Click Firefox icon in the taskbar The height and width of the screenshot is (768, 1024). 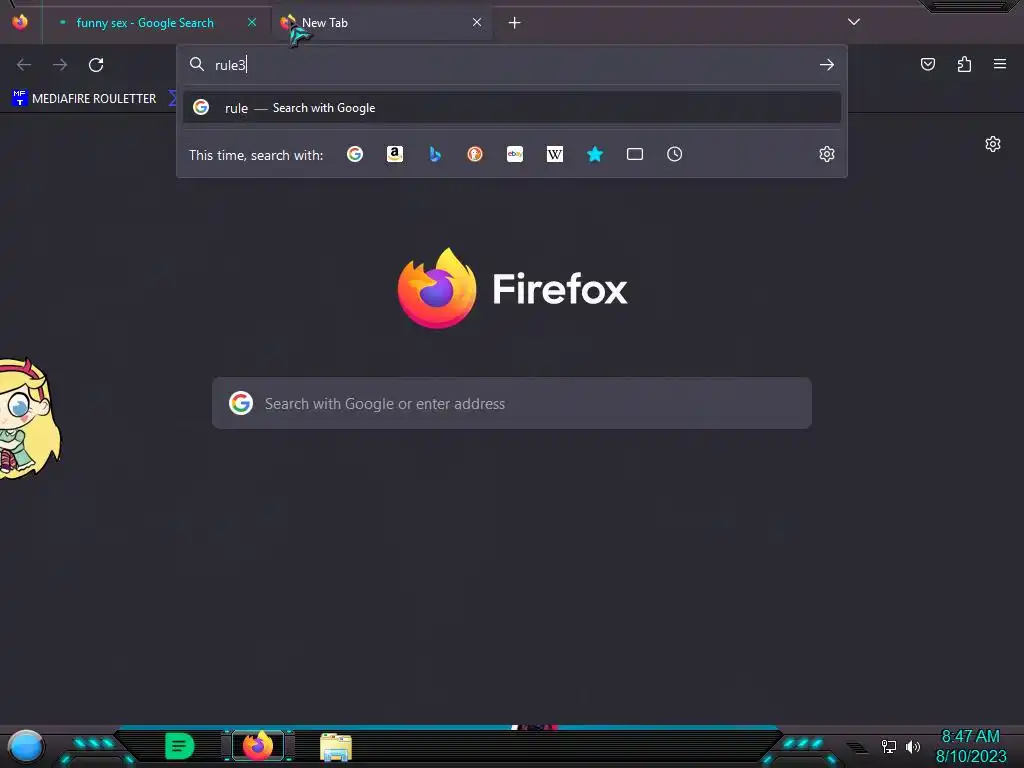(258, 746)
